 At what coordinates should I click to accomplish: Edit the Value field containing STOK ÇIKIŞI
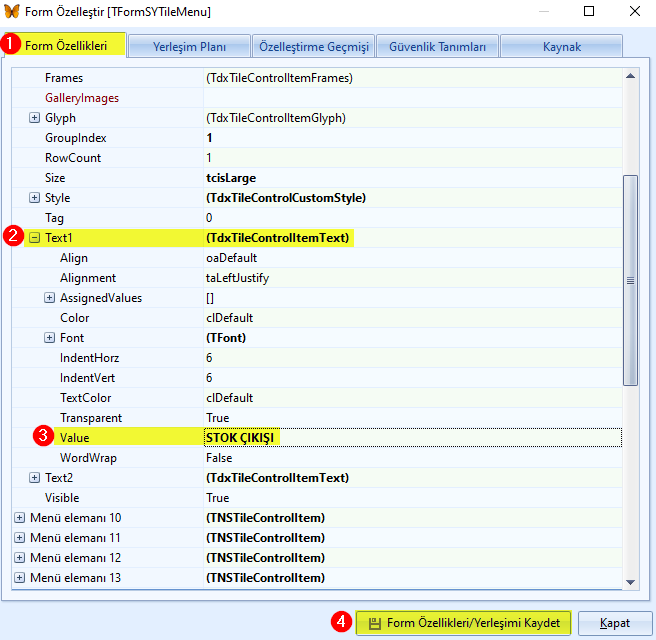tap(410, 438)
